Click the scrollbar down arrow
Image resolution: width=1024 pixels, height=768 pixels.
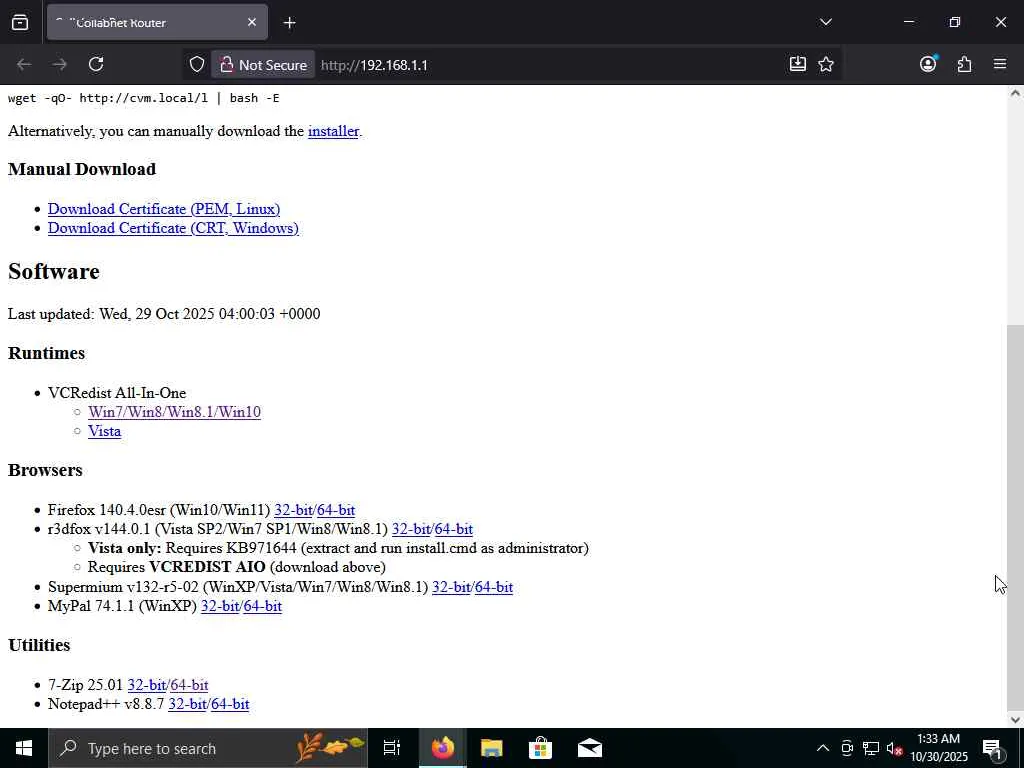1015,720
